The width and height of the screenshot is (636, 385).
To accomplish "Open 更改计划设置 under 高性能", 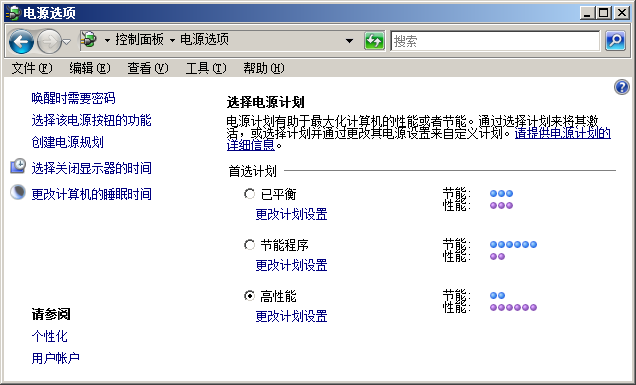I will (291, 316).
